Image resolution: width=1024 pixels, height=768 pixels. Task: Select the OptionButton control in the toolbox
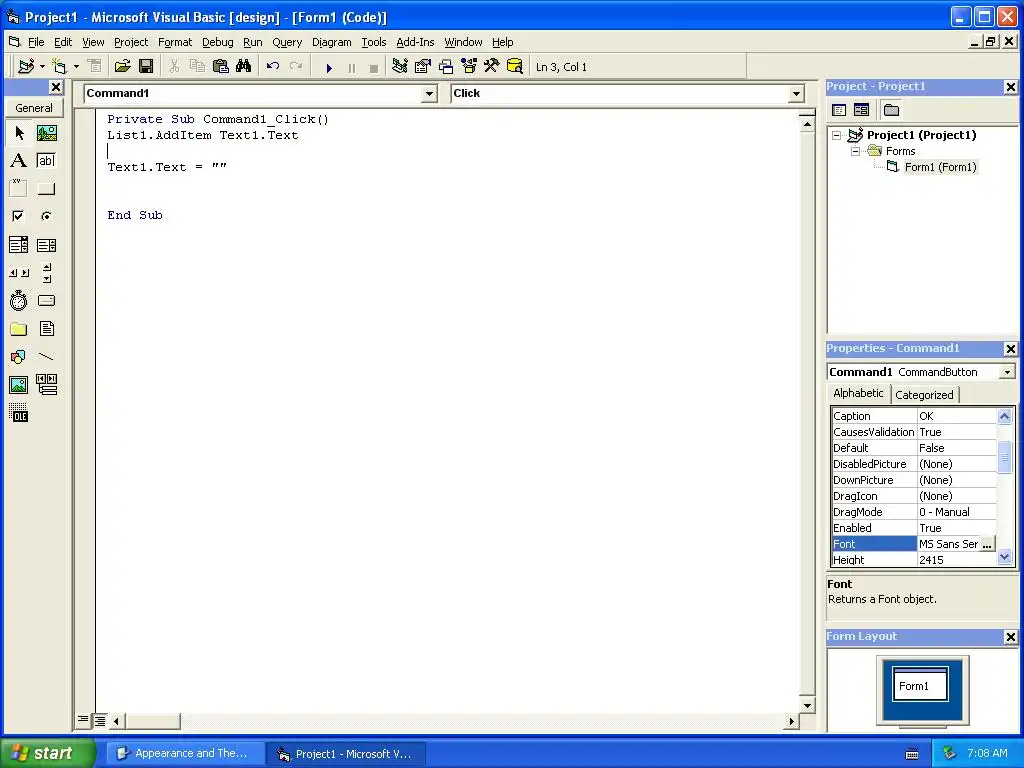pyautogui.click(x=46, y=216)
